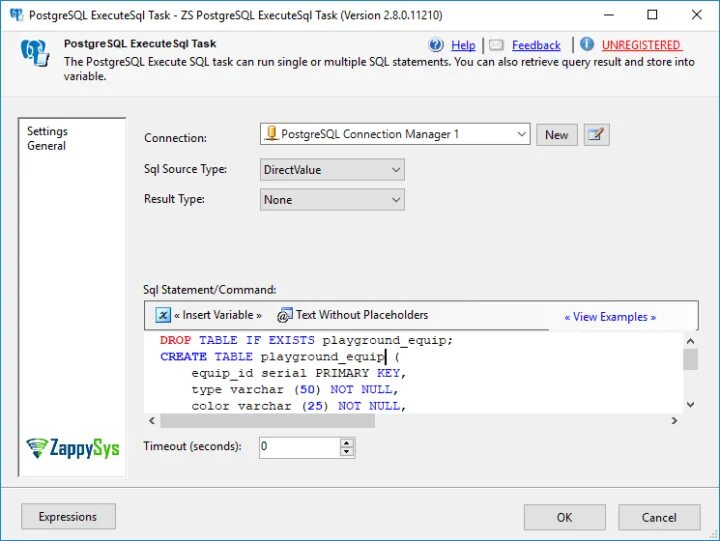Click the edit connection pencil icon
Viewport: 720px width, 541px height.
(596, 135)
